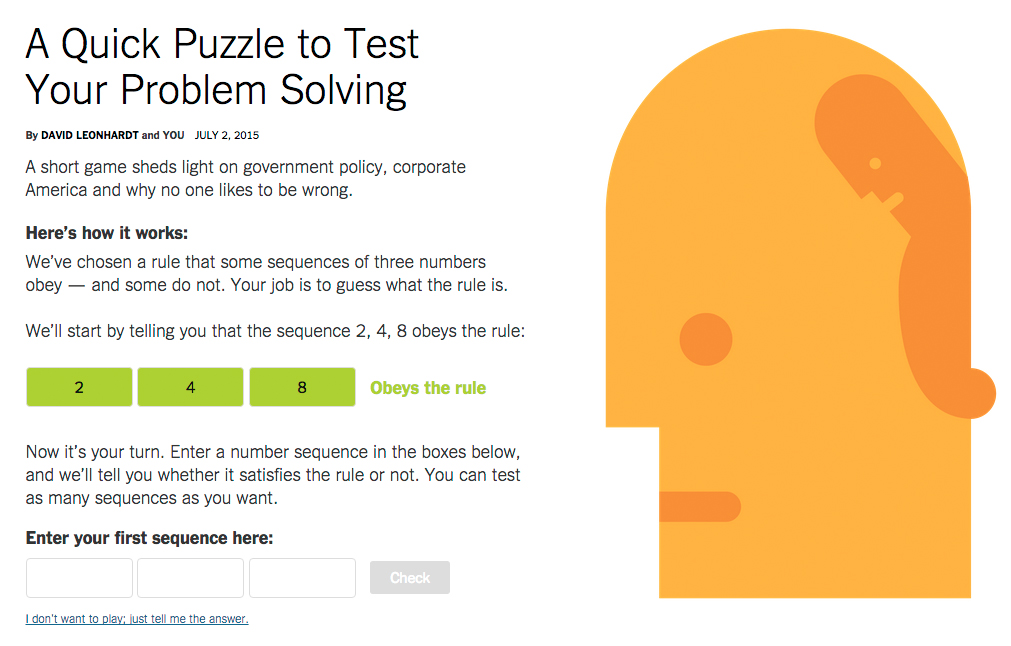This screenshot has width=1011, height=646.
Task: Click the headline "A Quick Puzzle to Test"
Action: click(x=222, y=44)
